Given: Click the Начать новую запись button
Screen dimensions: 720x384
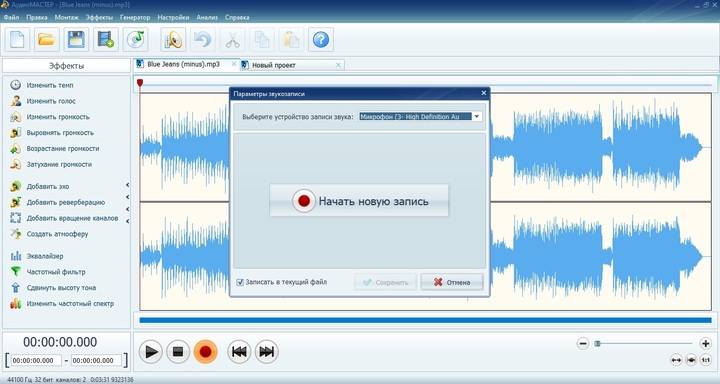Looking at the screenshot, I should point(359,201).
